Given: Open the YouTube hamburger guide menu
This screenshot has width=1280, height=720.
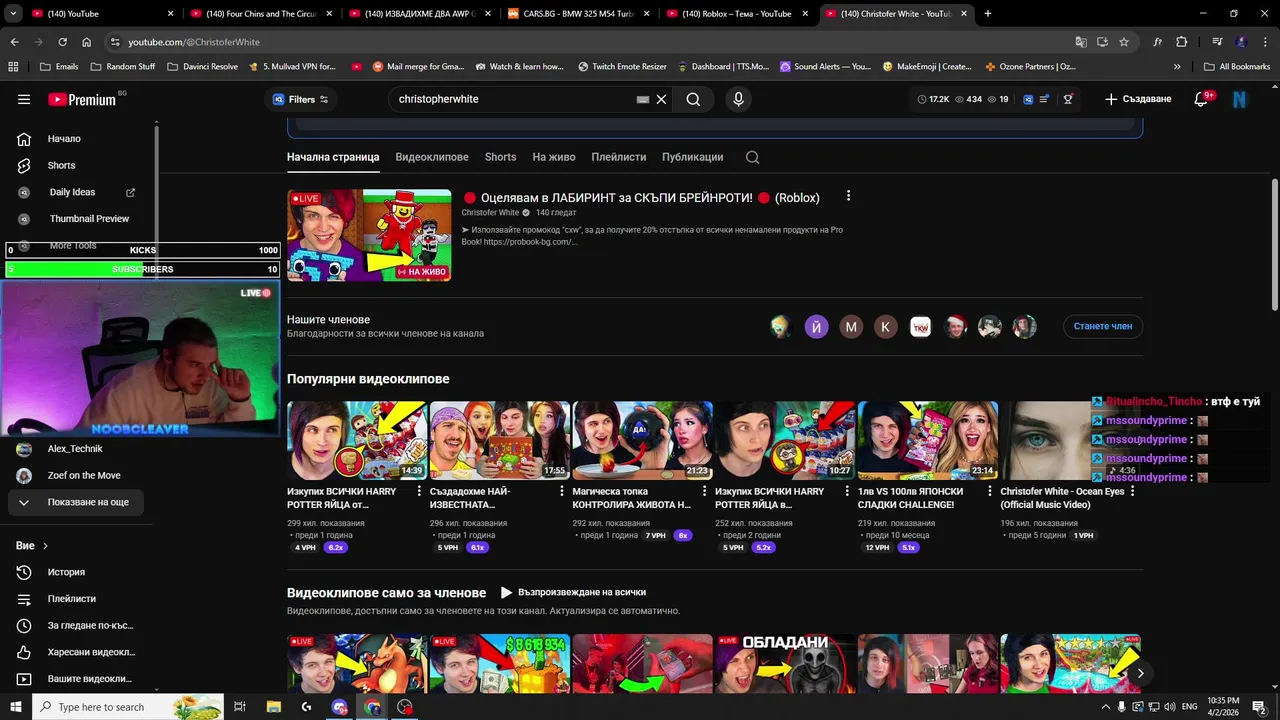Looking at the screenshot, I should point(24,99).
